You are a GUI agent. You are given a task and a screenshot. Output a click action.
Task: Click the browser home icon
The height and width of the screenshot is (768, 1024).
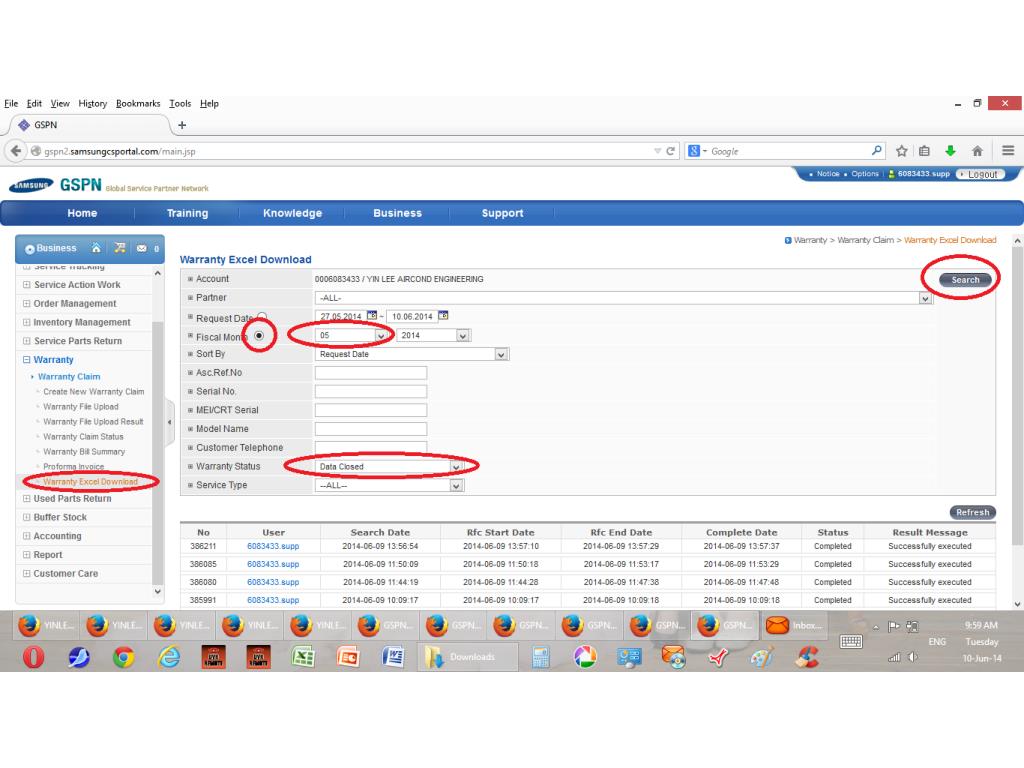[x=977, y=151]
